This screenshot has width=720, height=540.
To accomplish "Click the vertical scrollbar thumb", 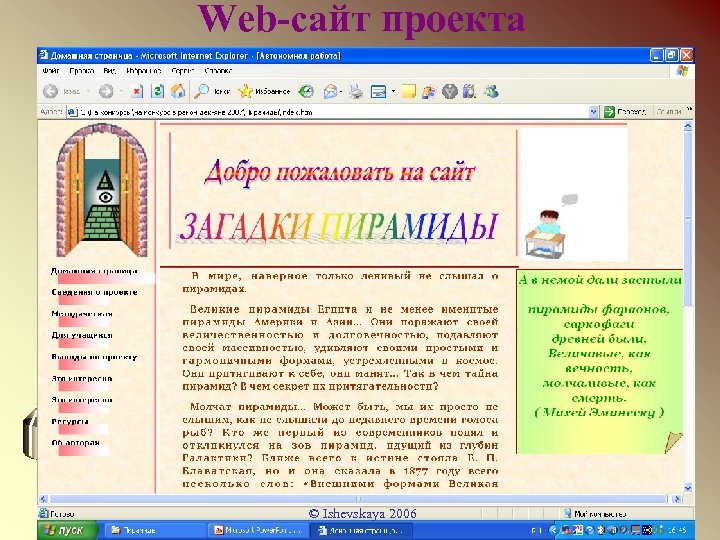I will (x=688, y=219).
